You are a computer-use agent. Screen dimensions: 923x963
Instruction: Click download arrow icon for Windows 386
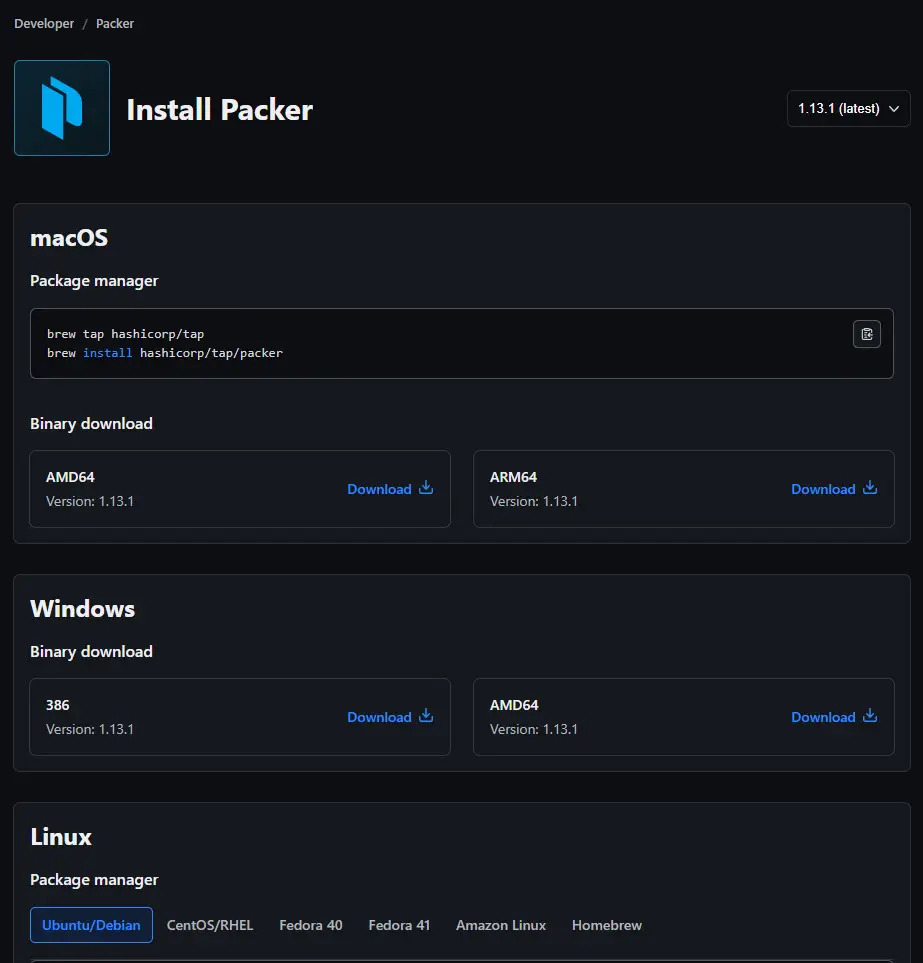[426, 716]
